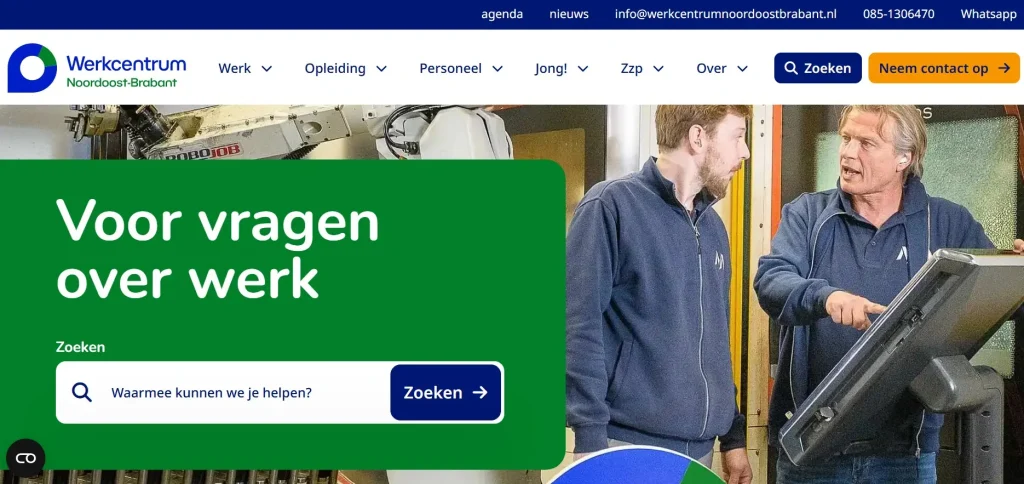The height and width of the screenshot is (484, 1024).
Task: Click the Werkcentrum Noordoost-Brabant logo
Action: (97, 68)
